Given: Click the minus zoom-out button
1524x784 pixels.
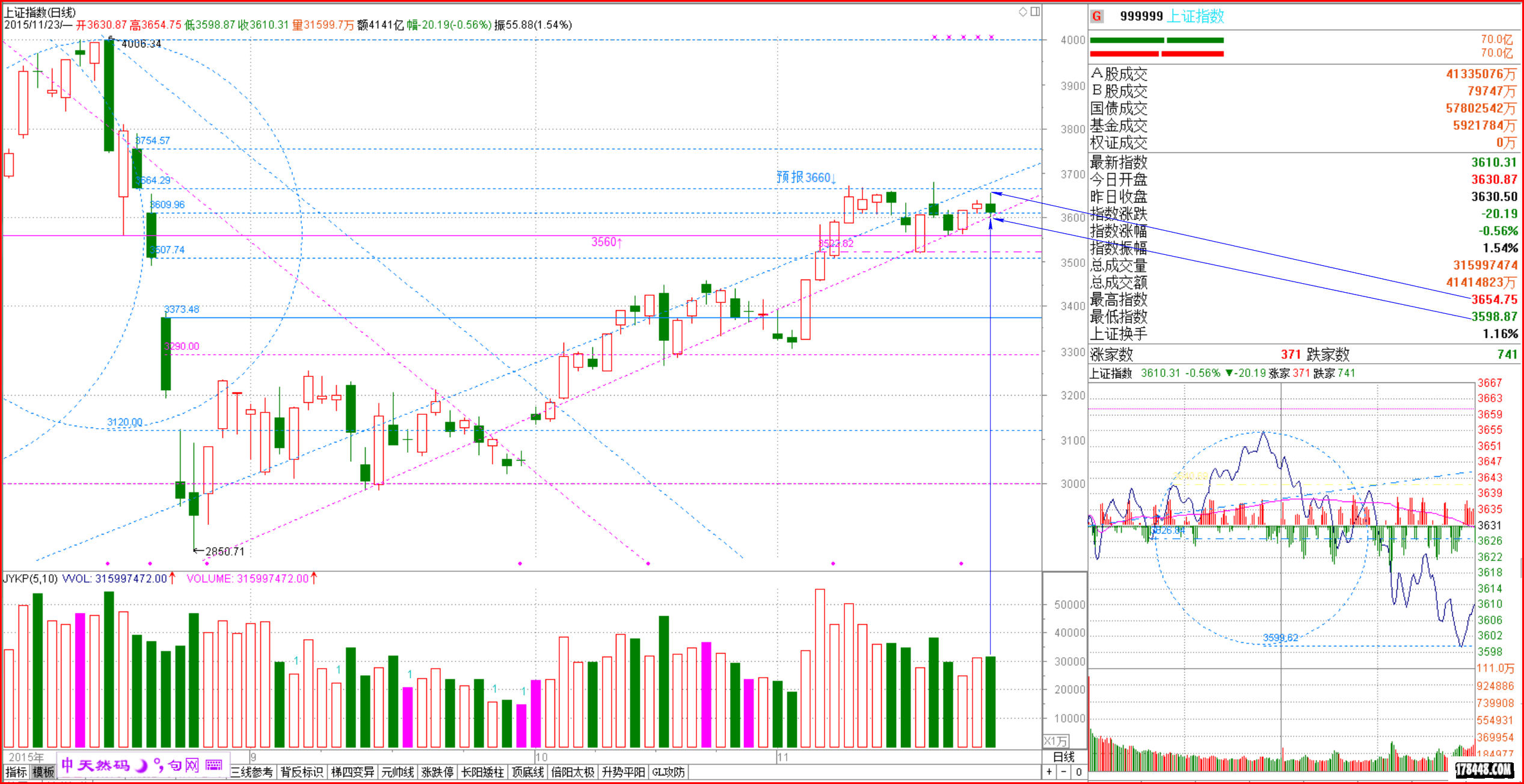Looking at the screenshot, I should (1064, 771).
